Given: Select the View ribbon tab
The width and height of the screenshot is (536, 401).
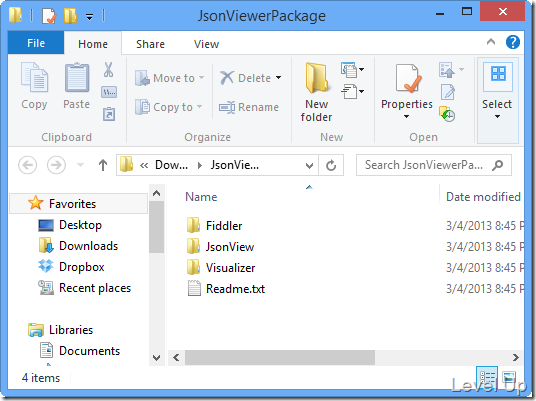Looking at the screenshot, I should point(206,44).
